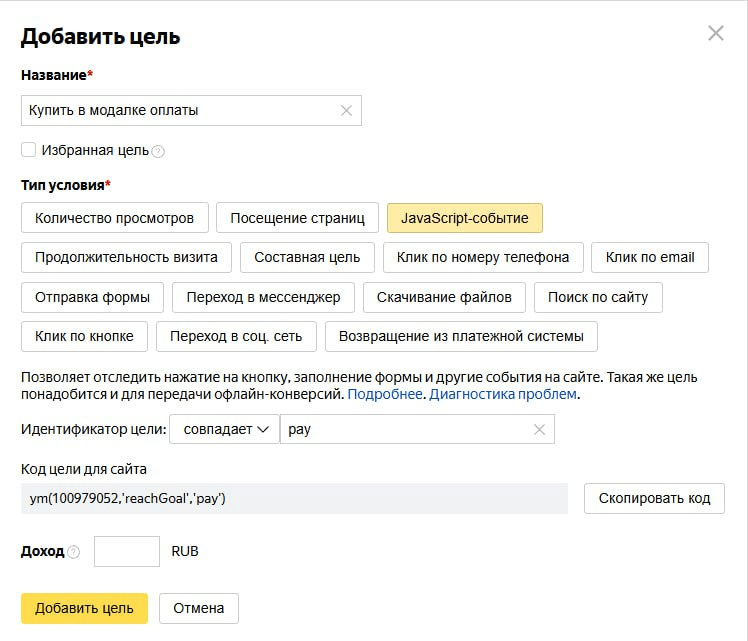
Task: Enable the Избранная цель checkbox
Action: point(29,150)
